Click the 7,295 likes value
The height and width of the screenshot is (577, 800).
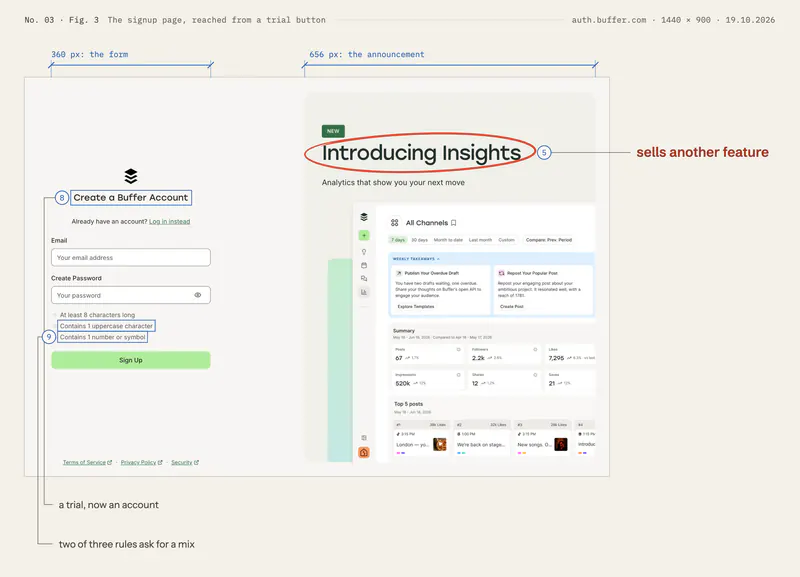click(556, 358)
